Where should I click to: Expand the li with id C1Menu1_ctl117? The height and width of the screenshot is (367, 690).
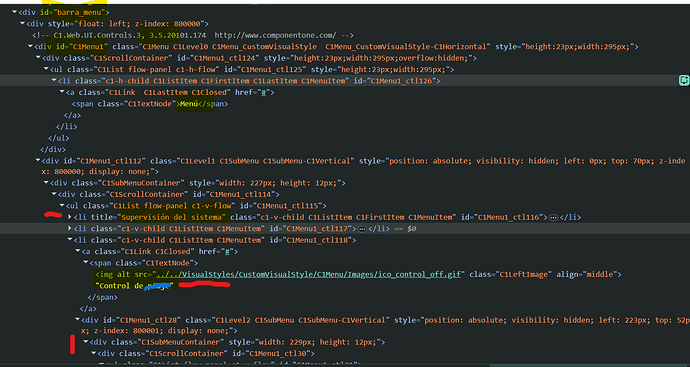[70, 229]
